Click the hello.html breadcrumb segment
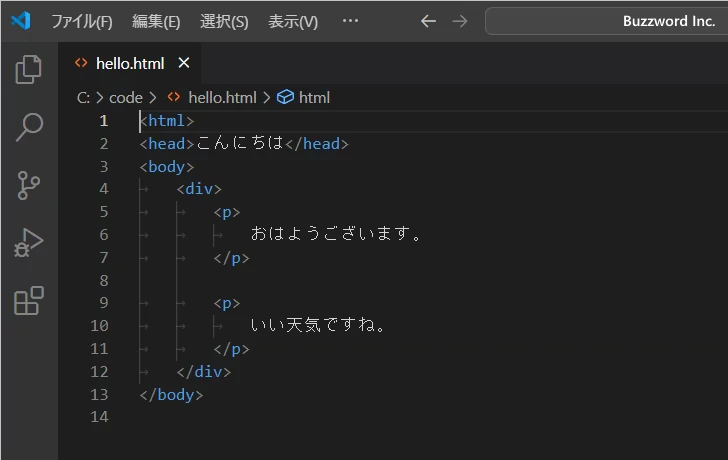Viewport: 728px width, 460px height. 222,97
